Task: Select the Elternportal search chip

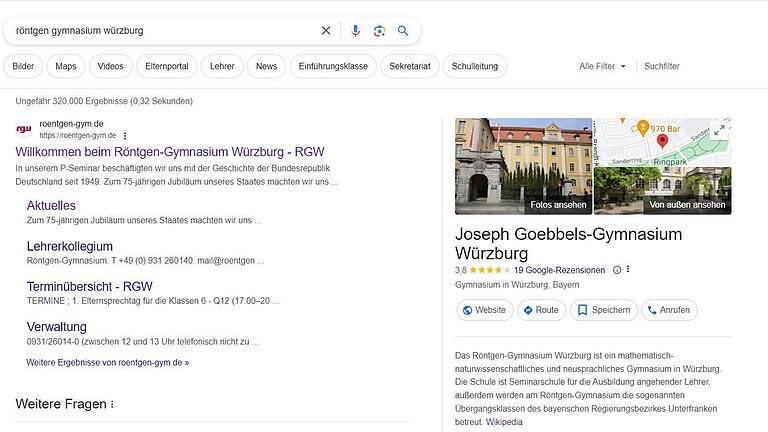Action: 167,66
